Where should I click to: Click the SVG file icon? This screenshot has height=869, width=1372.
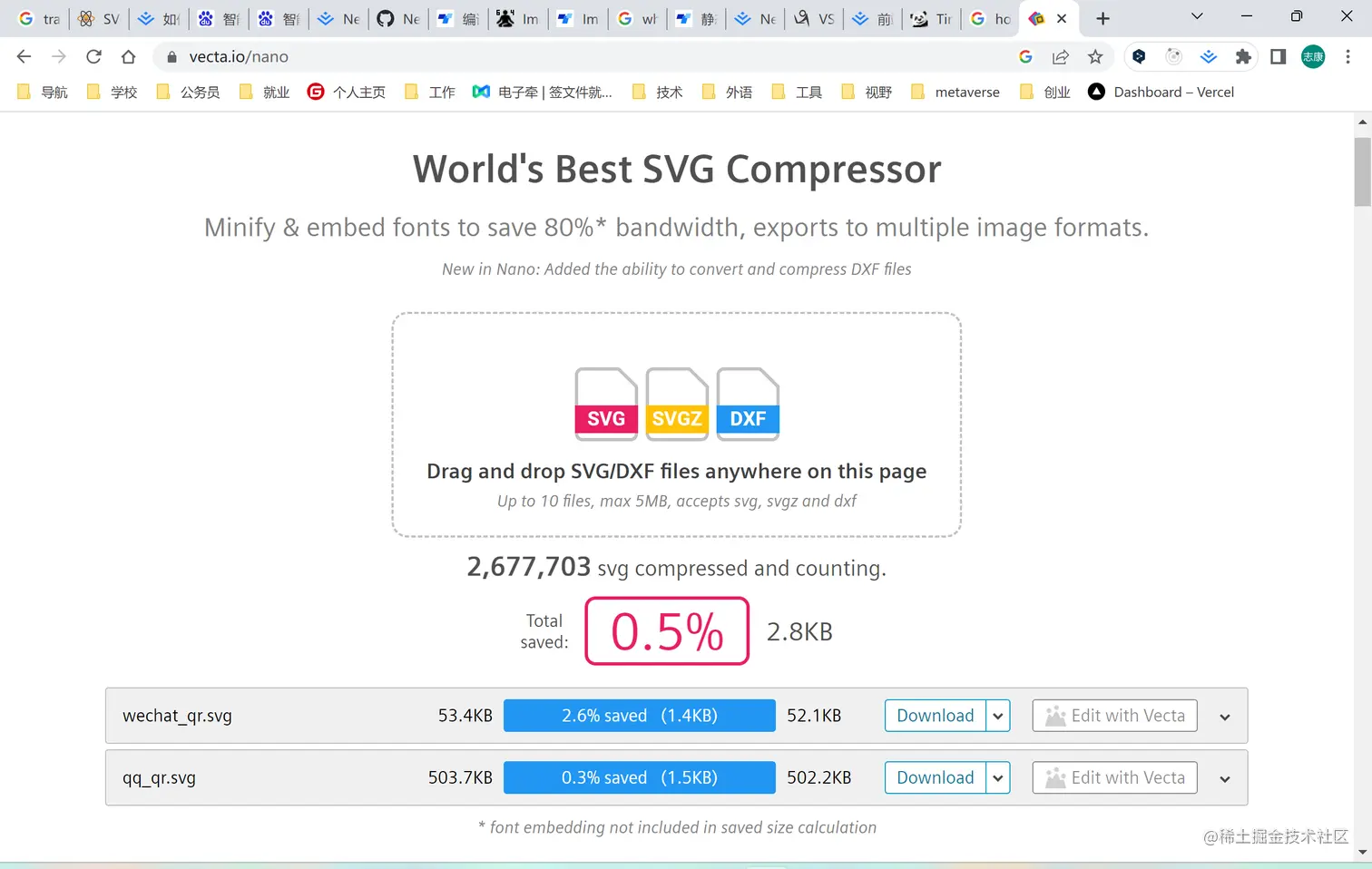point(605,404)
